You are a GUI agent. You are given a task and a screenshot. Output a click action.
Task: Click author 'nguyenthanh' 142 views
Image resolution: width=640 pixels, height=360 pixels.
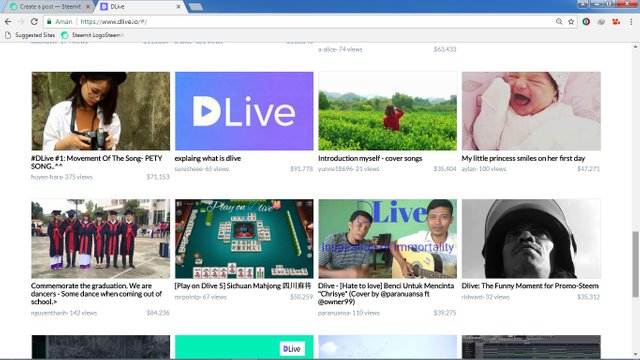click(x=64, y=313)
